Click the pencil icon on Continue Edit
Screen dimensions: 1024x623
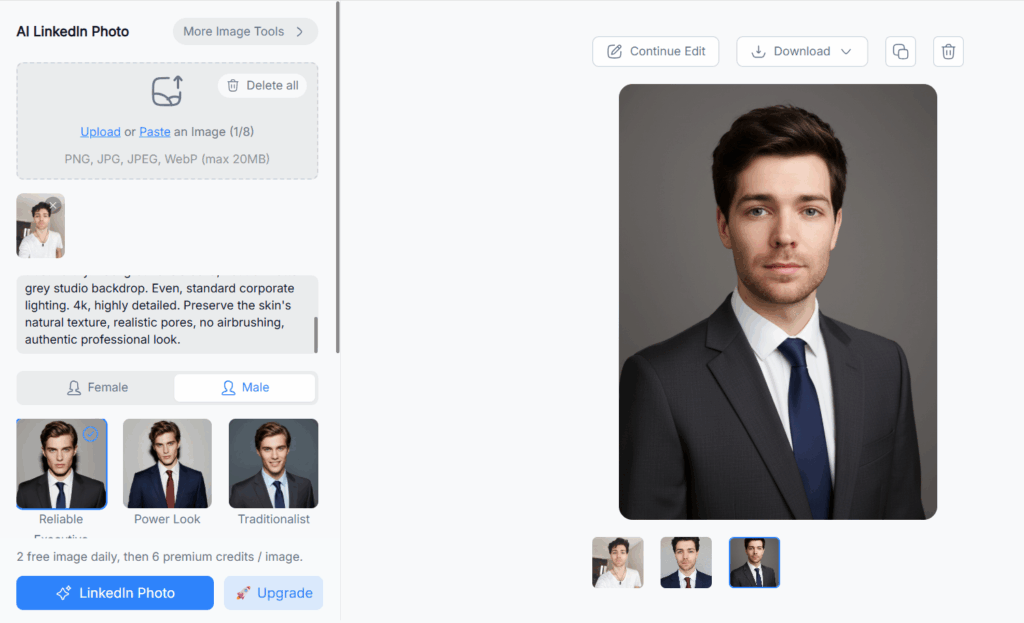coord(615,51)
